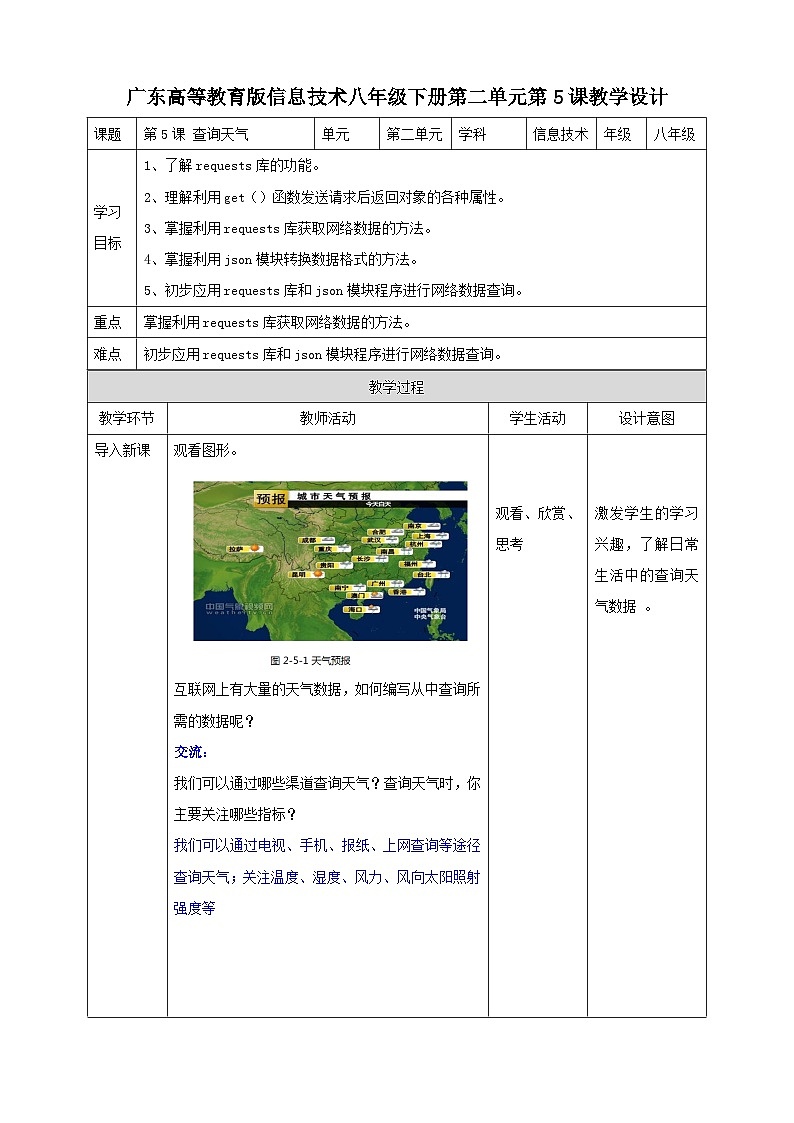Click objective 5 about 网络数据查询

tap(333, 290)
